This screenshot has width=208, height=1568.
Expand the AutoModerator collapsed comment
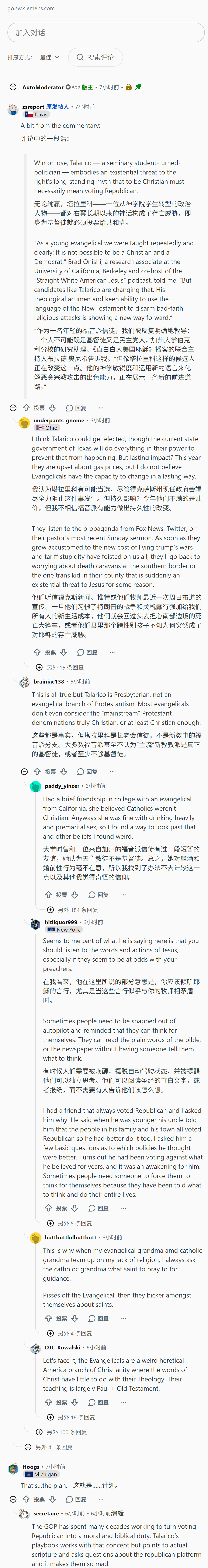point(13,87)
